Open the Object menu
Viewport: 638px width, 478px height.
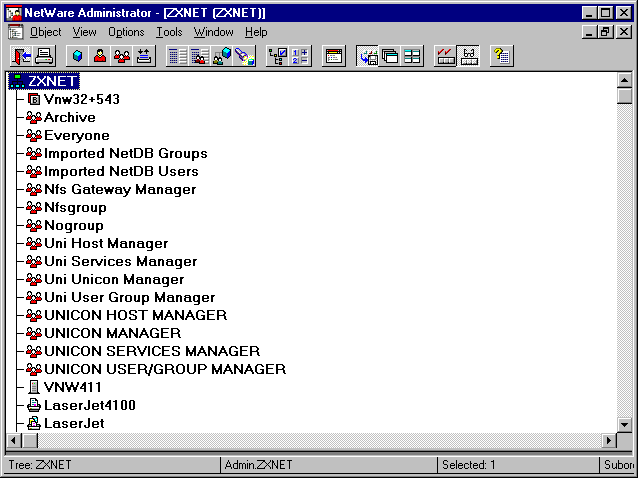(46, 32)
